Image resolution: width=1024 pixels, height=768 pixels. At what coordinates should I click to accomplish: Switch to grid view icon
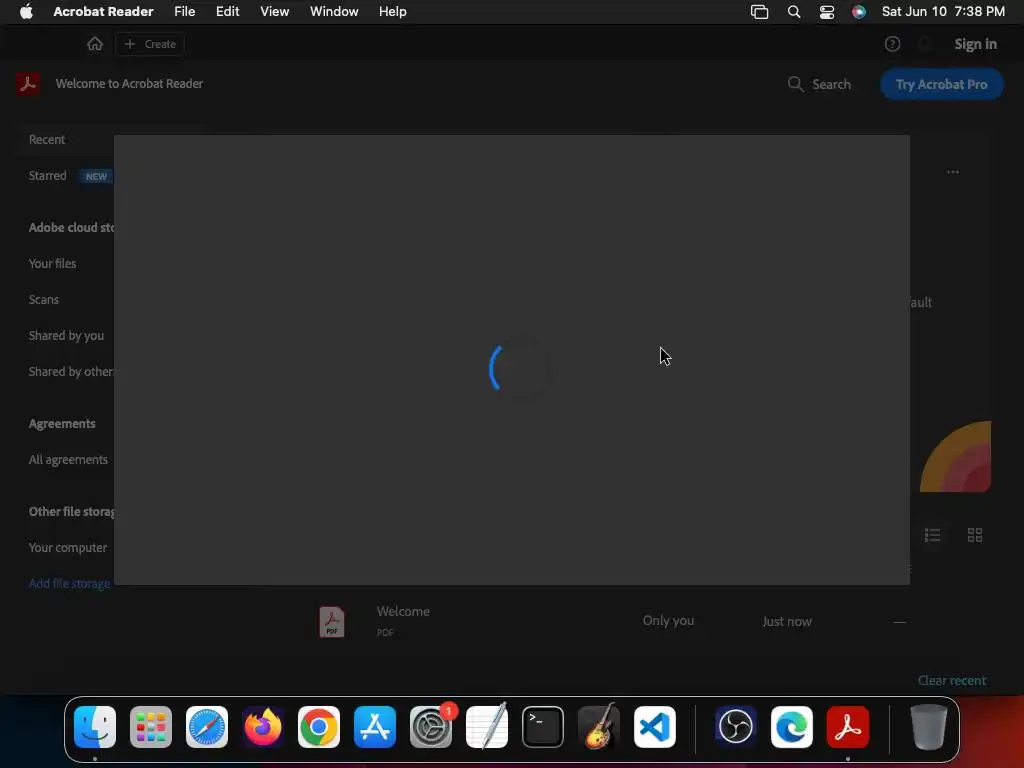coord(974,536)
